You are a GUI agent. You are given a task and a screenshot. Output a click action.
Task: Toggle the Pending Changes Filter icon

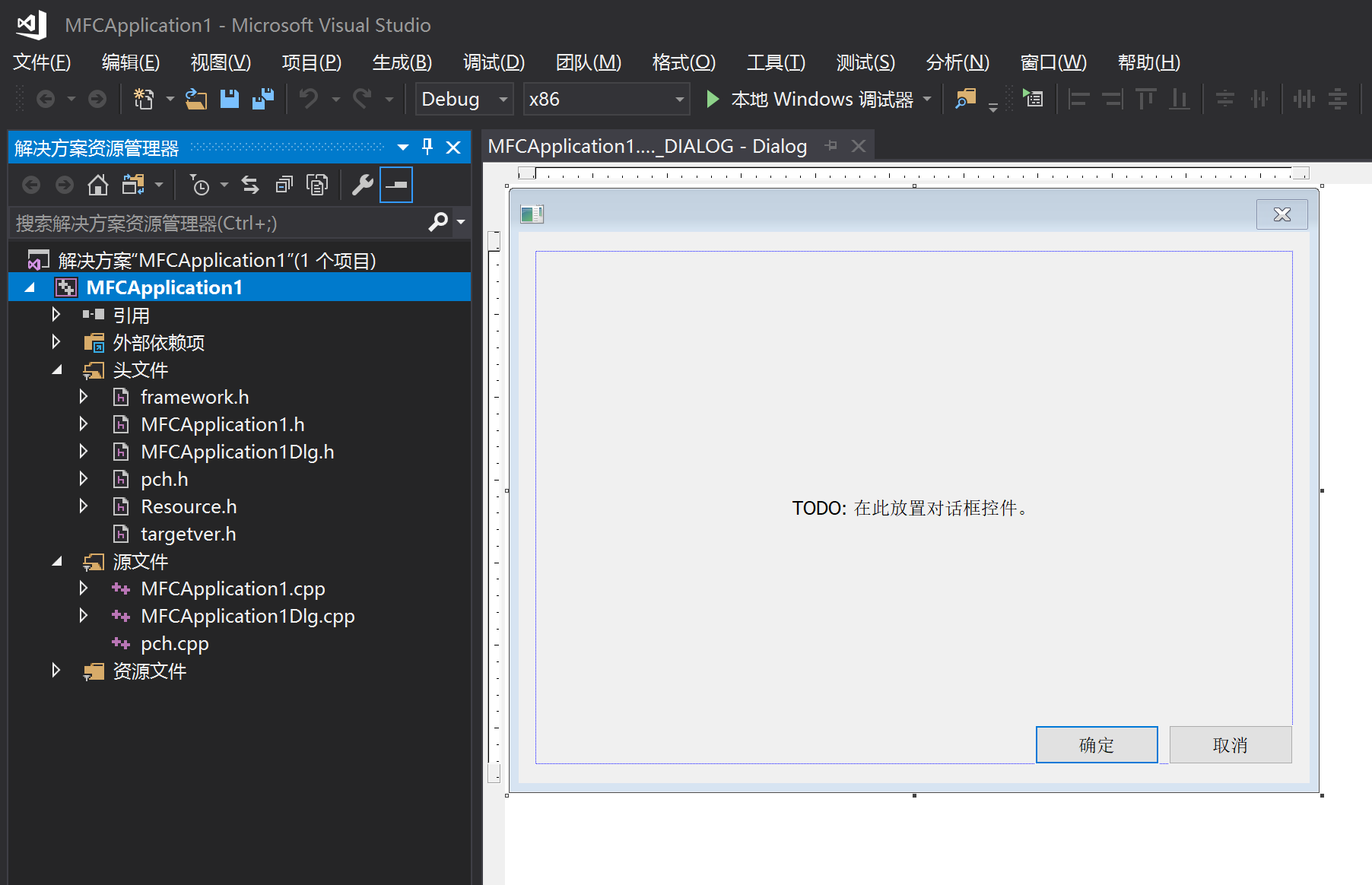pos(200,185)
